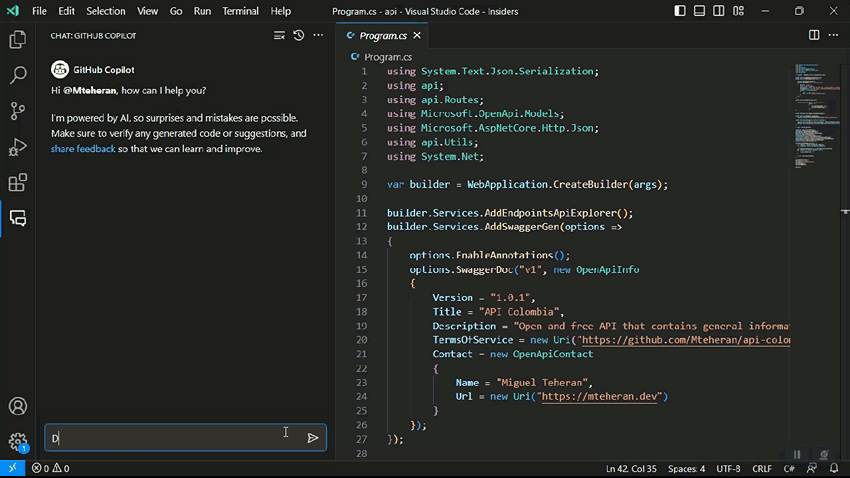
Task: Select the Program.cs editor tab
Action: (x=383, y=35)
